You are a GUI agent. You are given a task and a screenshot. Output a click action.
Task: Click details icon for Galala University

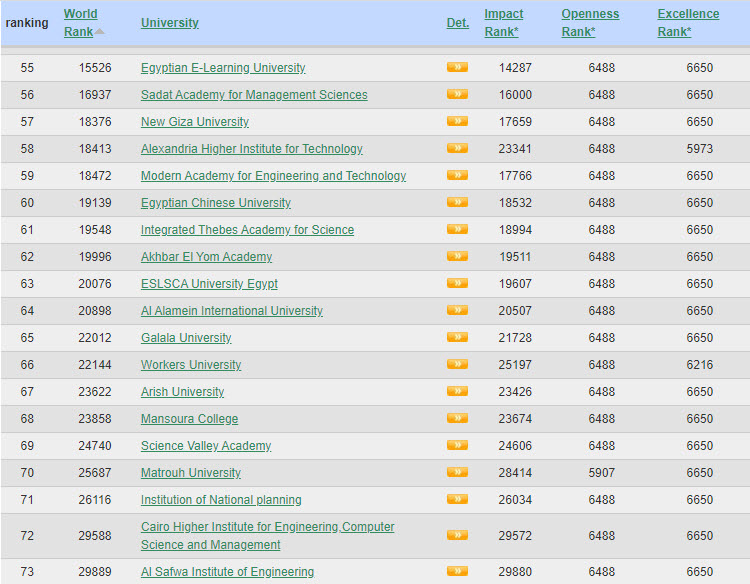(x=457, y=338)
